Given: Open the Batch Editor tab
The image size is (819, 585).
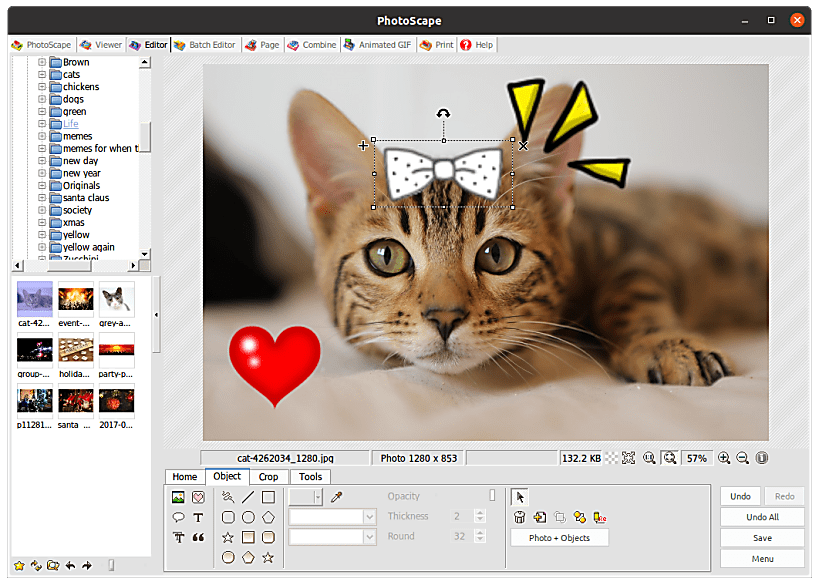Looking at the screenshot, I should tap(205, 45).
